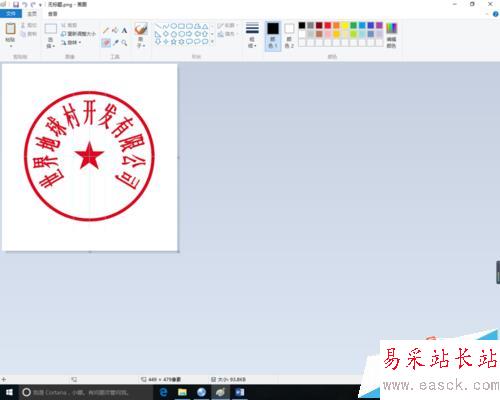The width and height of the screenshot is (500, 400).
Task: Expand the Shapes gallery more arrow
Action: pos(212,42)
